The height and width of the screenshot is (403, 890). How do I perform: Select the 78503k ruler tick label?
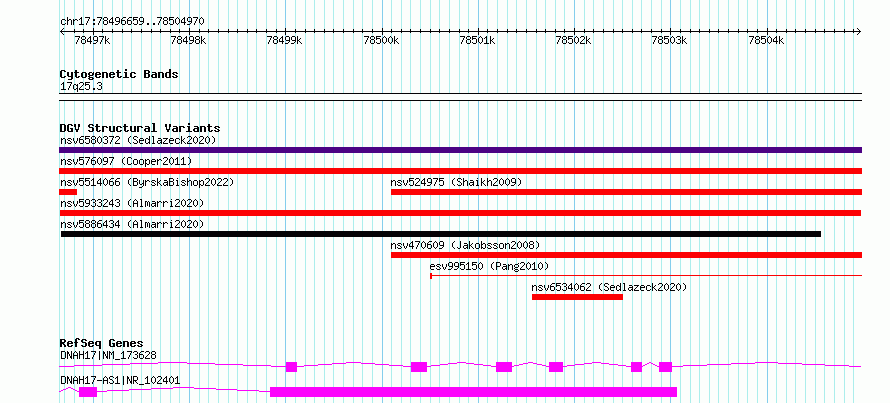670,40
